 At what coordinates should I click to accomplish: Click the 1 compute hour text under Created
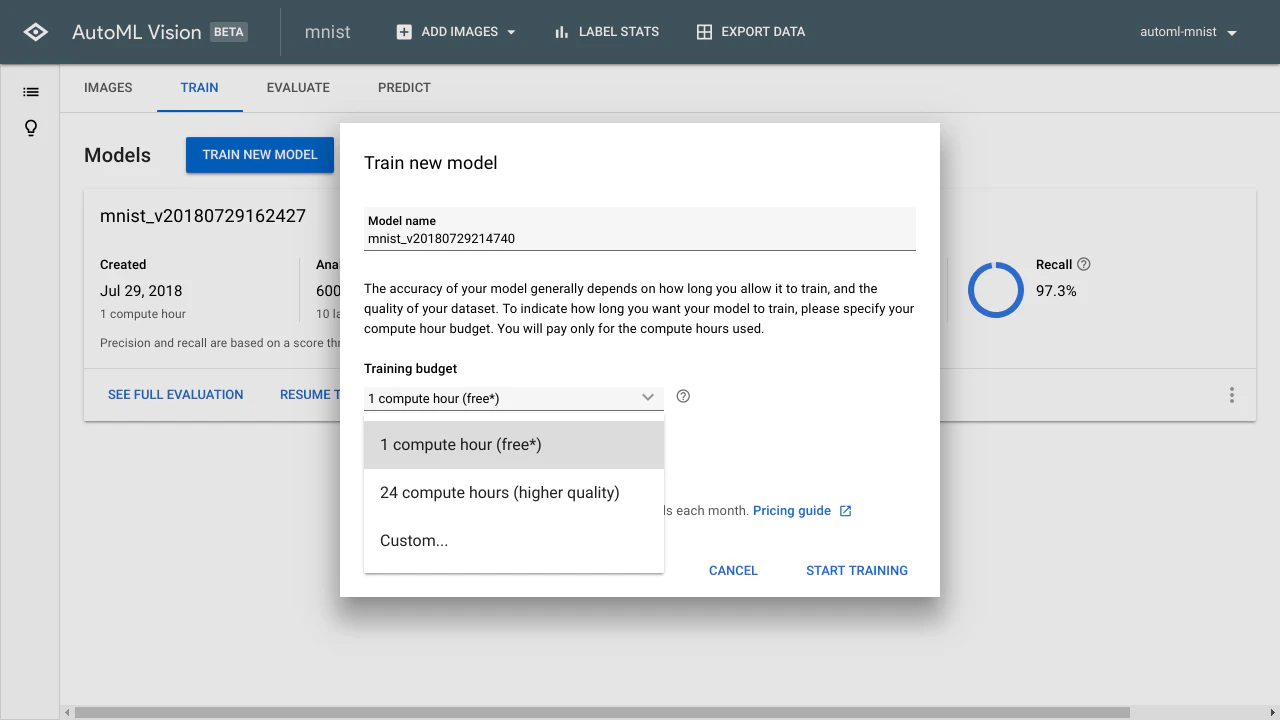[x=143, y=314]
